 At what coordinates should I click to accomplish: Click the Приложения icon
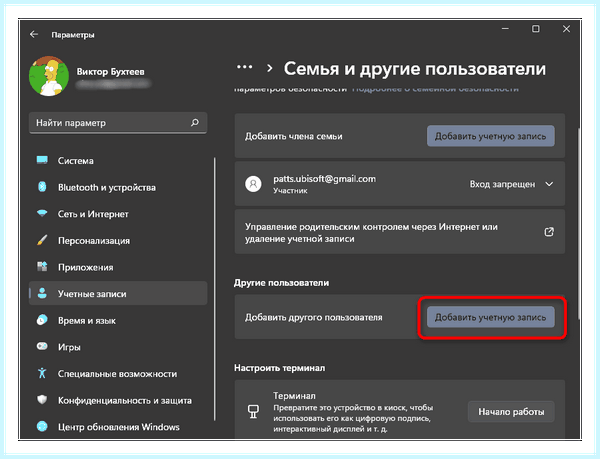pyautogui.click(x=42, y=267)
